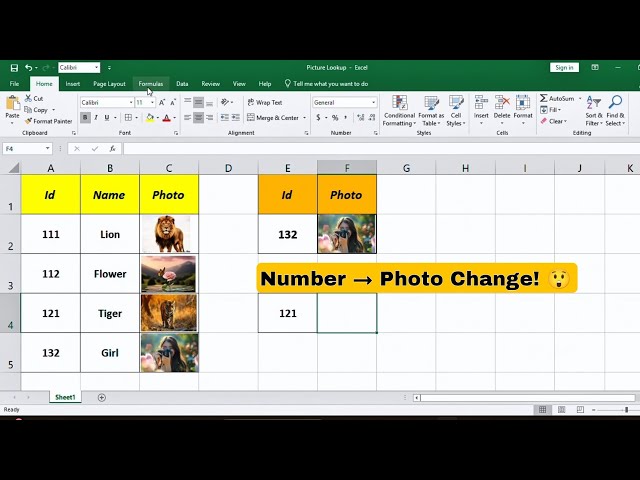Switch to the Insert tab
Image resolution: width=640 pixels, height=480 pixels.
pyautogui.click(x=73, y=84)
